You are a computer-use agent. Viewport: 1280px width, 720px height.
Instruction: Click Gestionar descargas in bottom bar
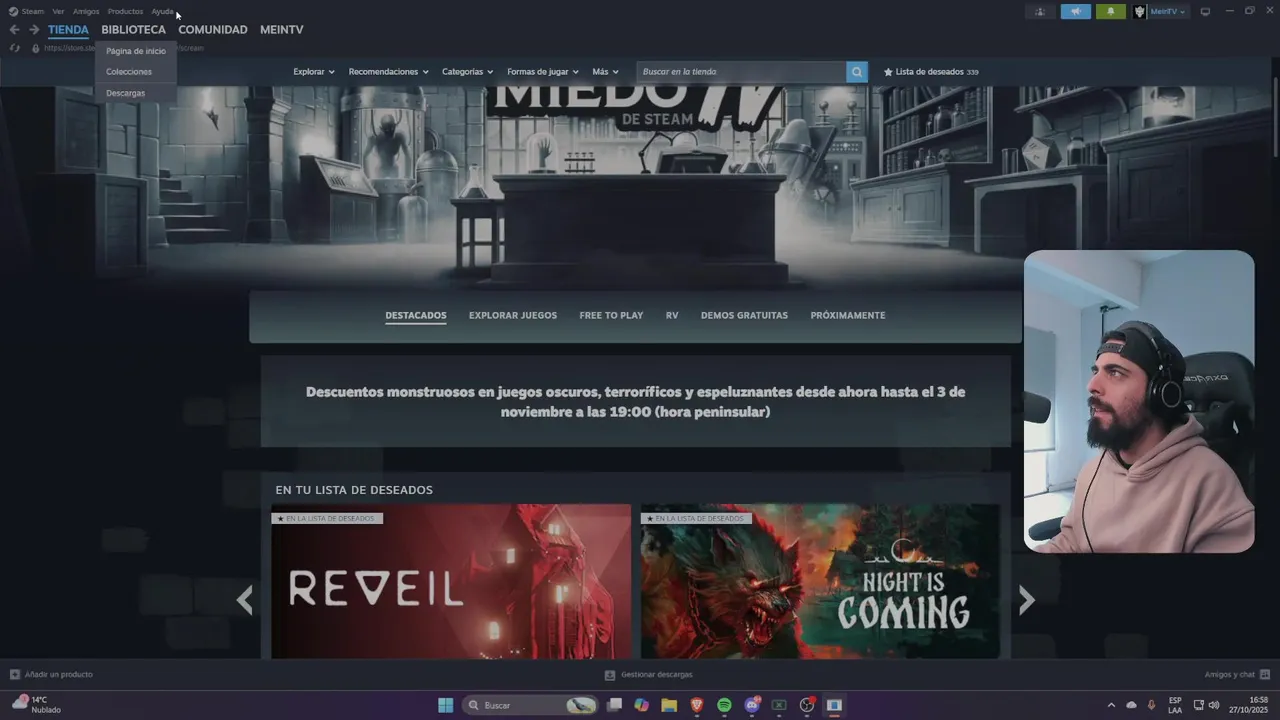656,675
